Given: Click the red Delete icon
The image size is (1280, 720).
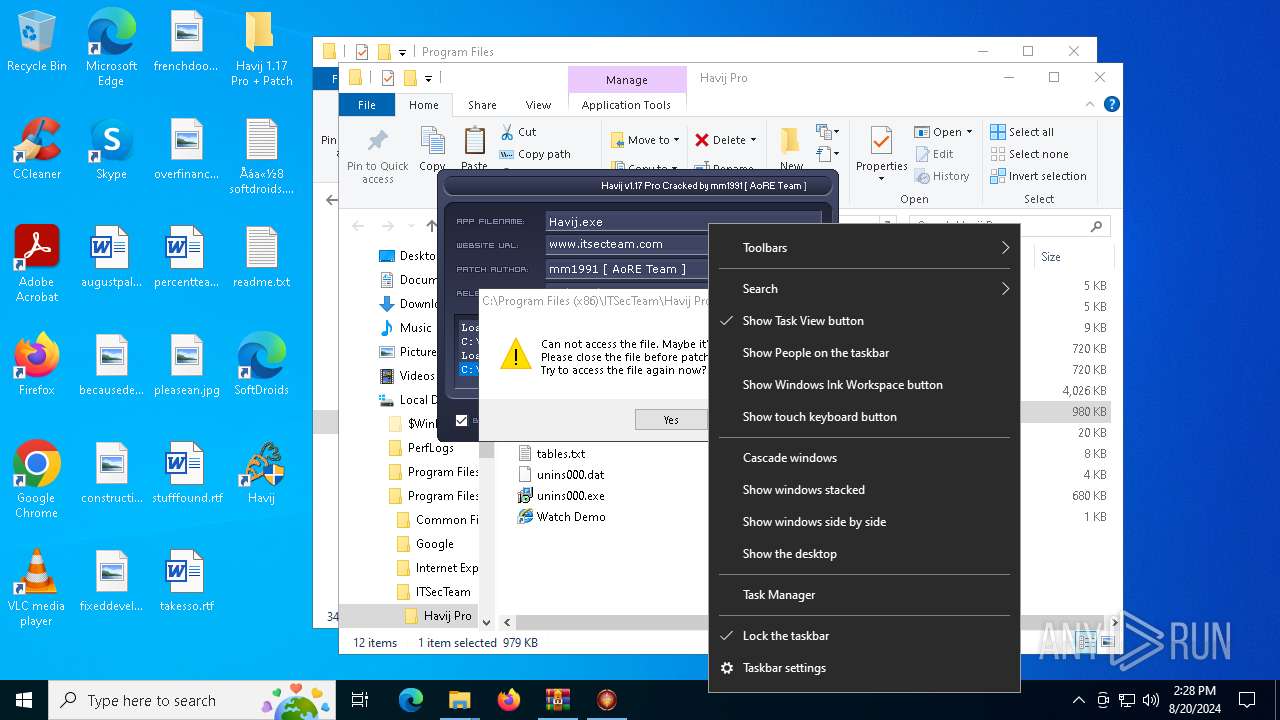Looking at the screenshot, I should pyautogui.click(x=702, y=140).
